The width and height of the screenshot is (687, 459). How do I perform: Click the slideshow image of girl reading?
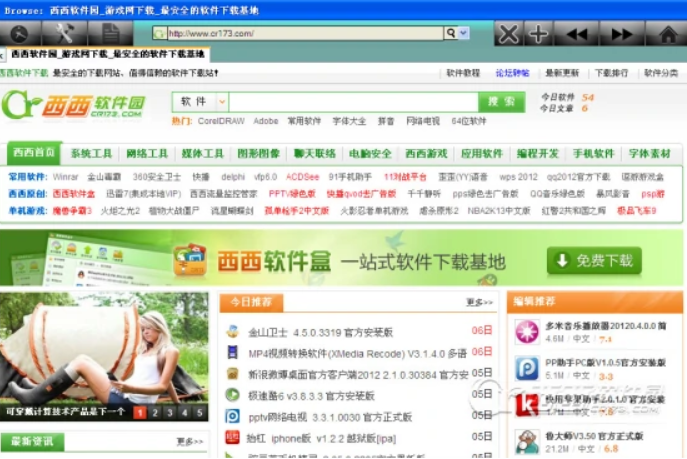pos(104,347)
